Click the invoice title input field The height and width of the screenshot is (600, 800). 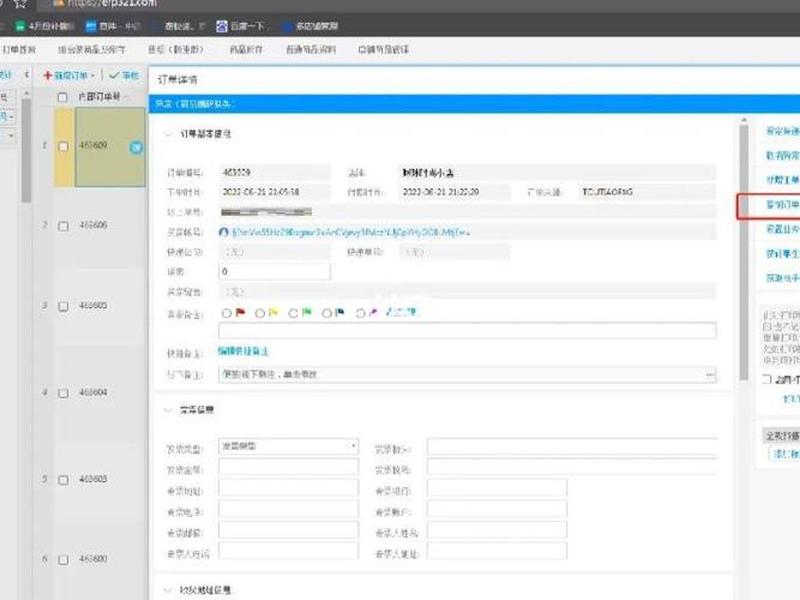point(572,446)
